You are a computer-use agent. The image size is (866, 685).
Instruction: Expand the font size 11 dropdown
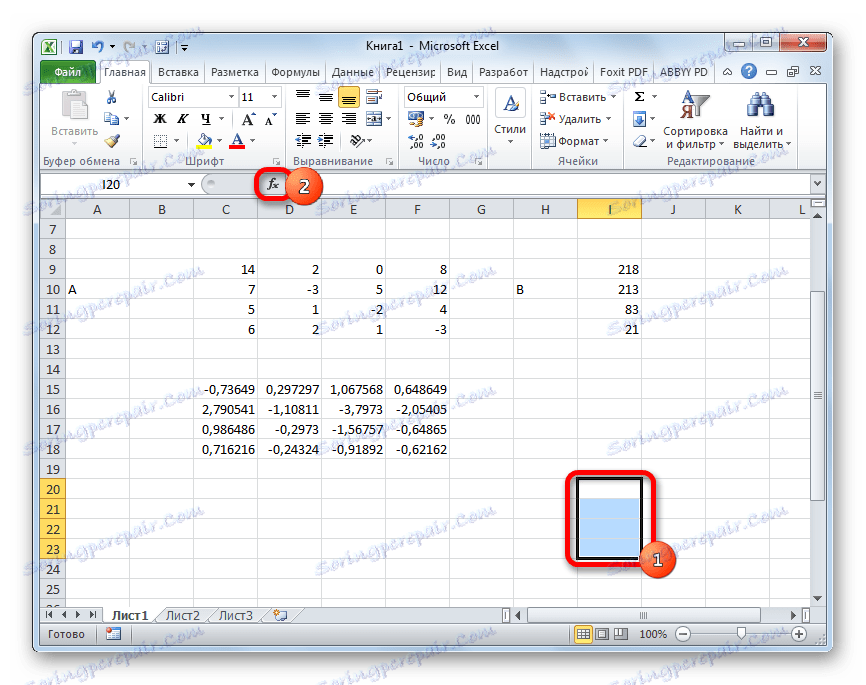(x=274, y=97)
